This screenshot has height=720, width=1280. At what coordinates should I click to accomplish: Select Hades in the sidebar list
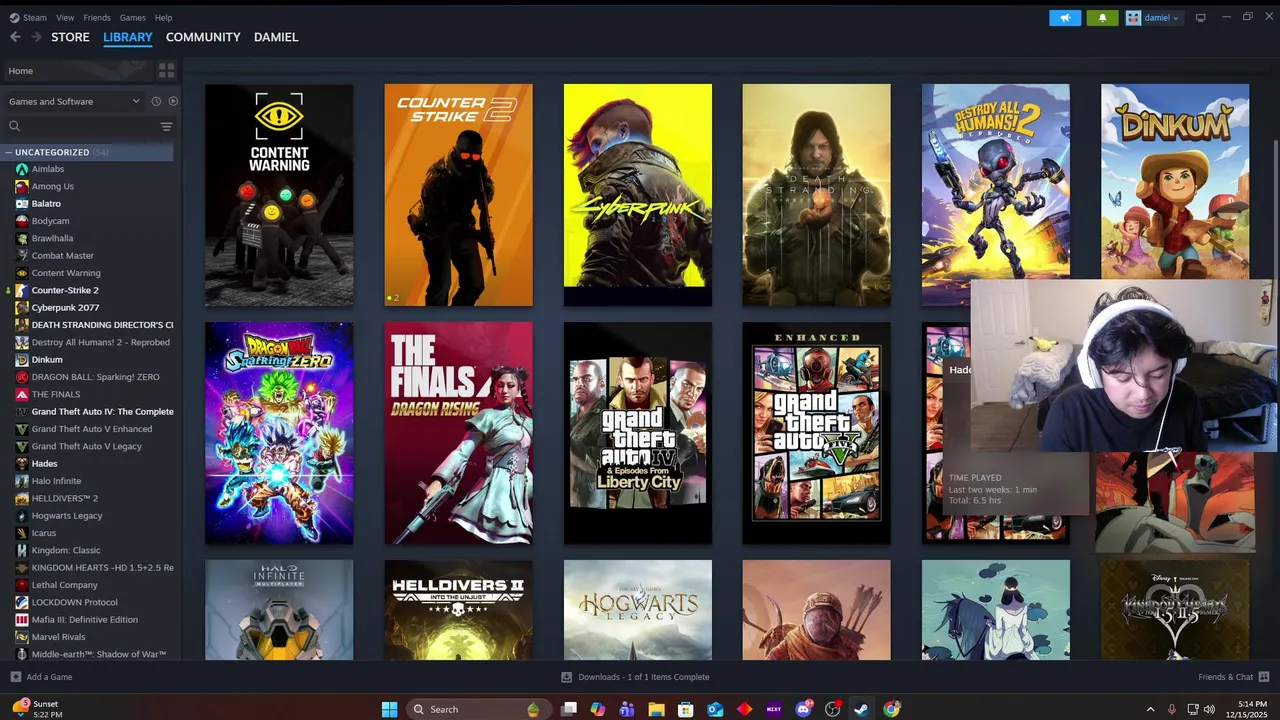pyautogui.click(x=44, y=463)
